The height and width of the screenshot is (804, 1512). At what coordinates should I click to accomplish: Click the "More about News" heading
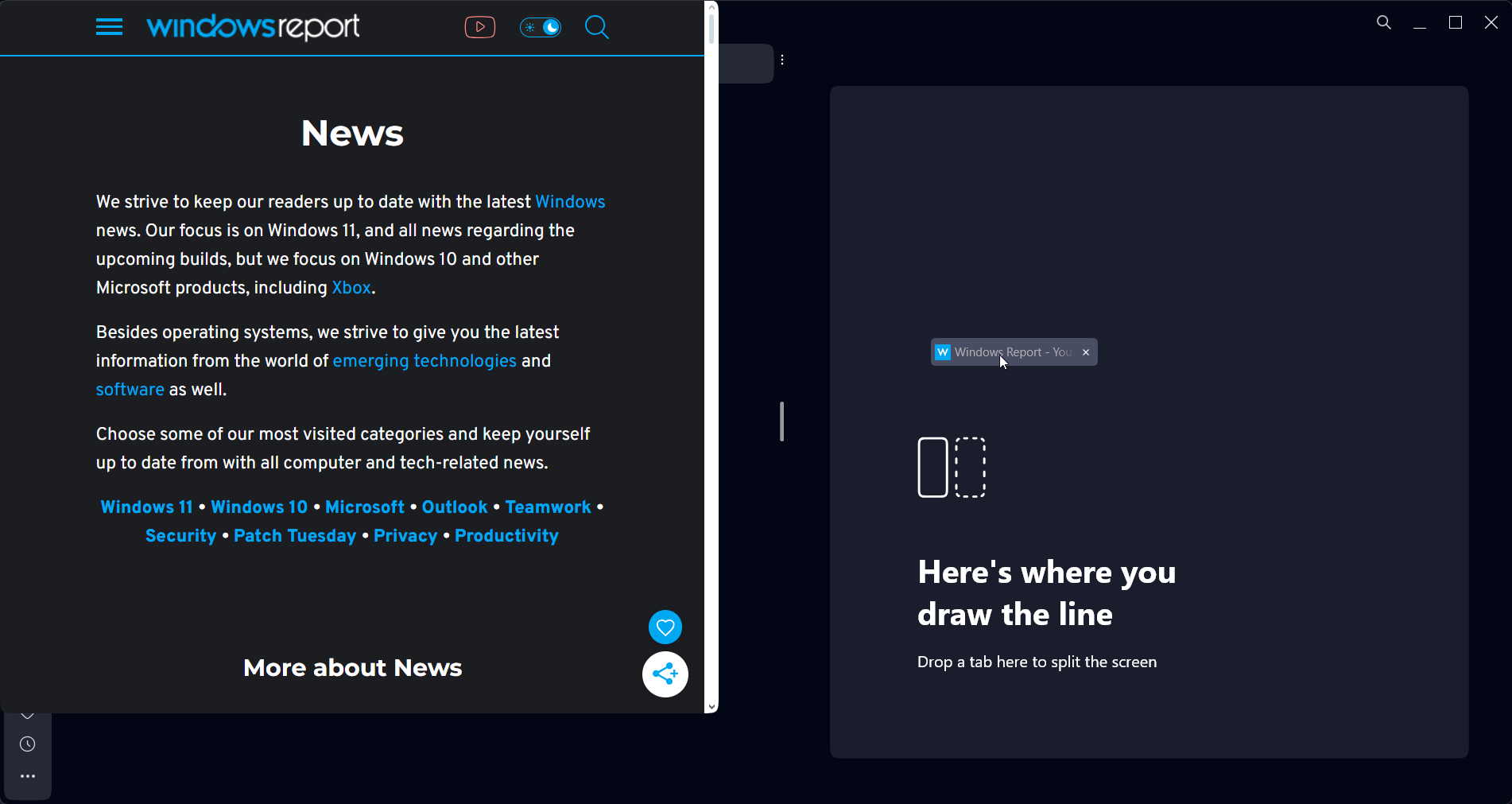(x=352, y=668)
